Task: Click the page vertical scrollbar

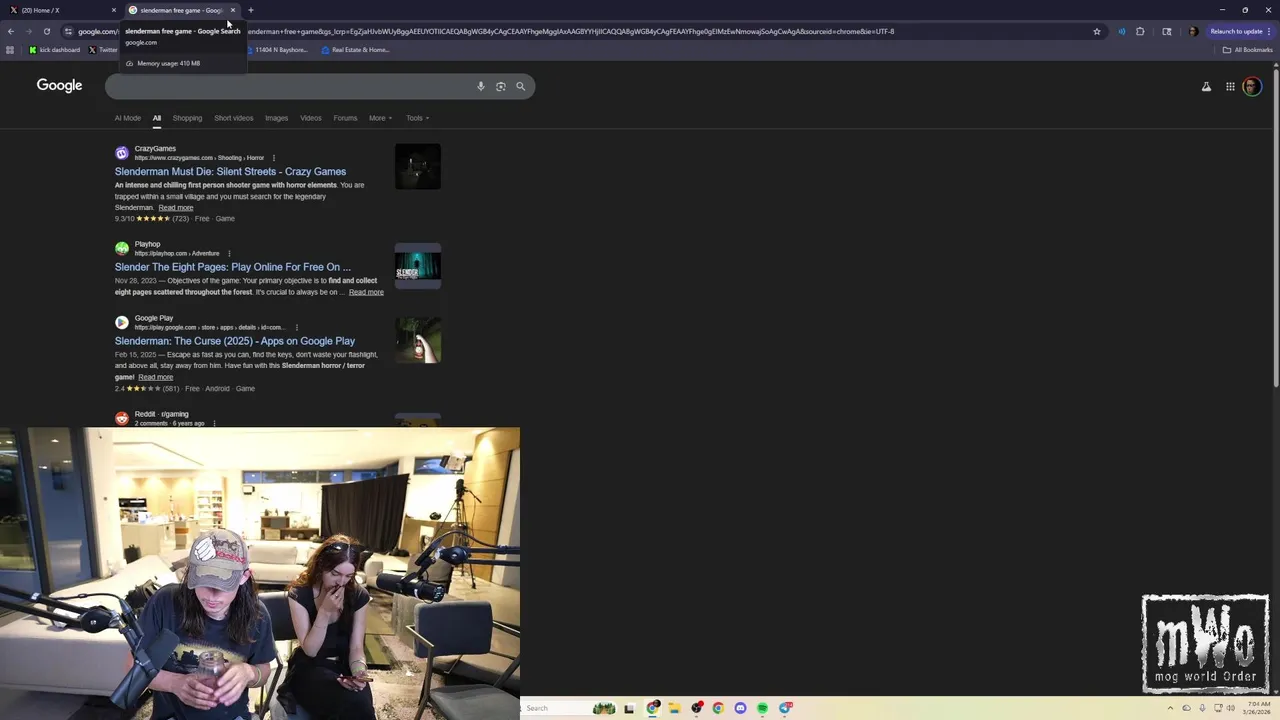Action: 1276,227
